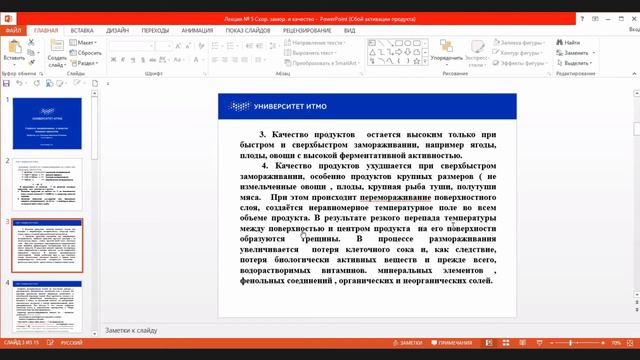Switch to the ПЕРЕХОДЫ ribbon tab
This screenshot has width=640, height=360.
pos(155,31)
